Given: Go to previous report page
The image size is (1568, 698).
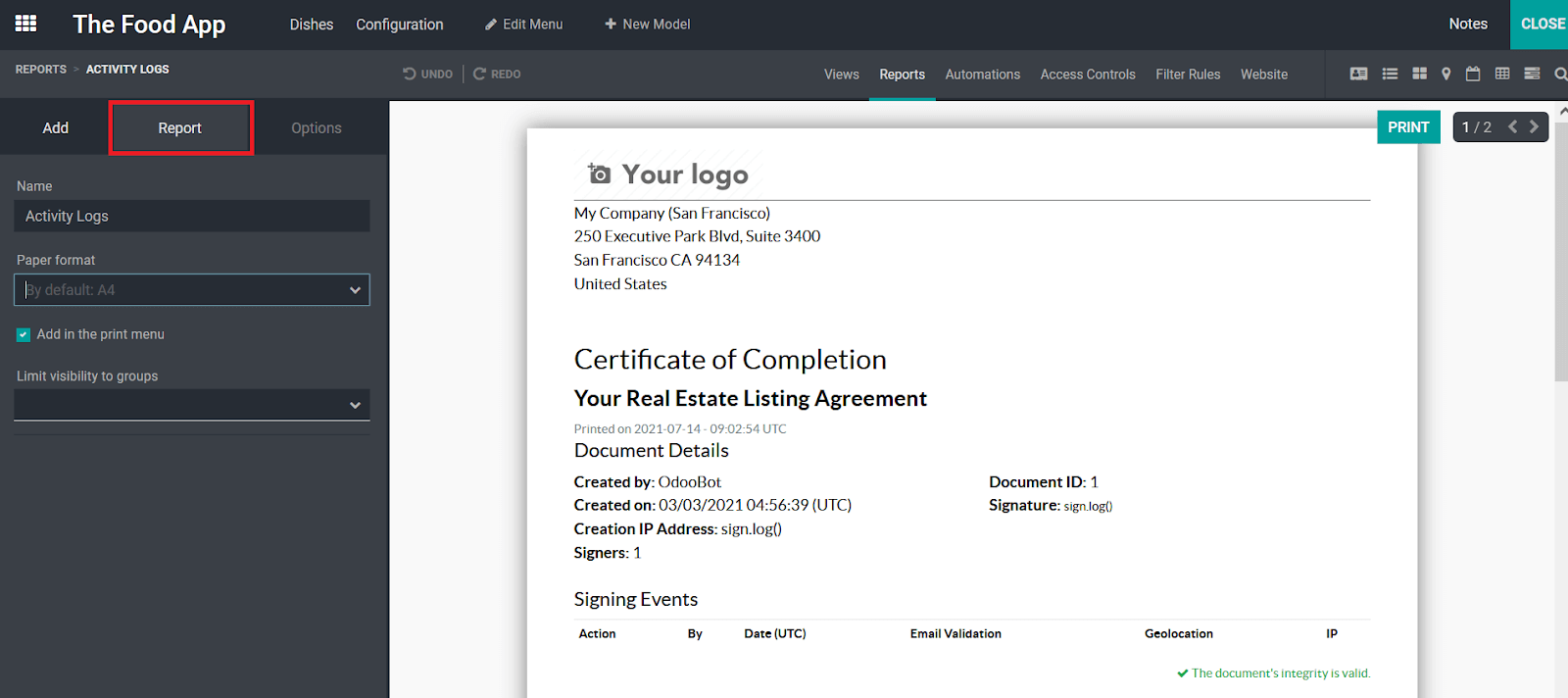Looking at the screenshot, I should [x=1512, y=126].
